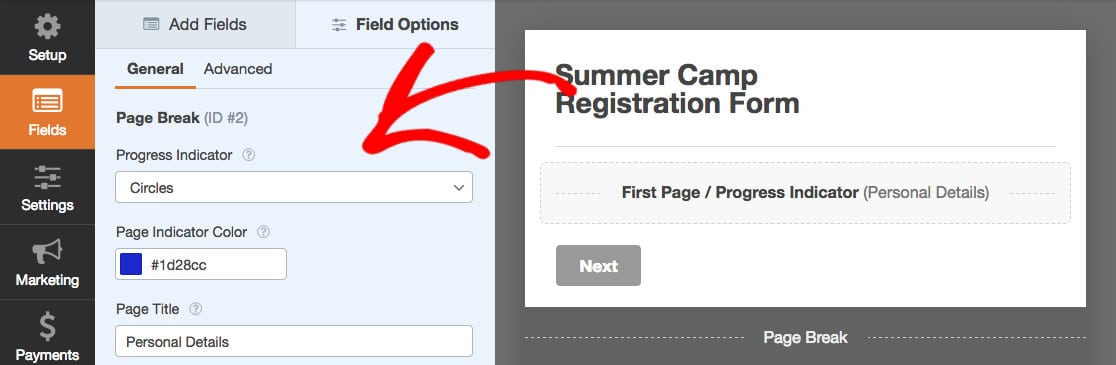
Task: Switch to the Field Options tab
Action: pos(395,24)
